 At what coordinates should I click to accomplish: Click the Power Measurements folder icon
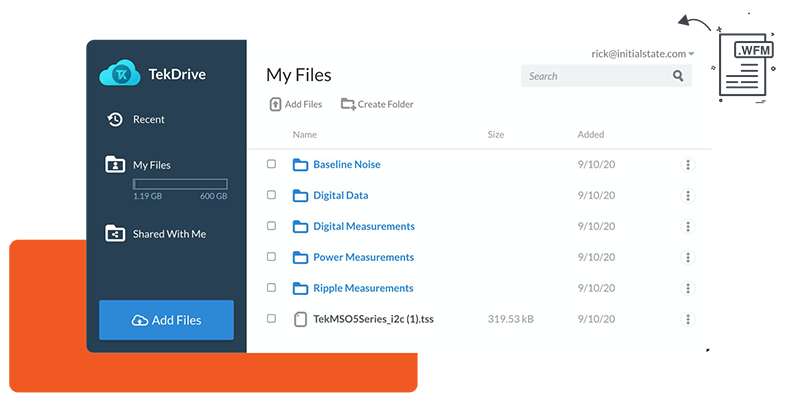point(300,258)
